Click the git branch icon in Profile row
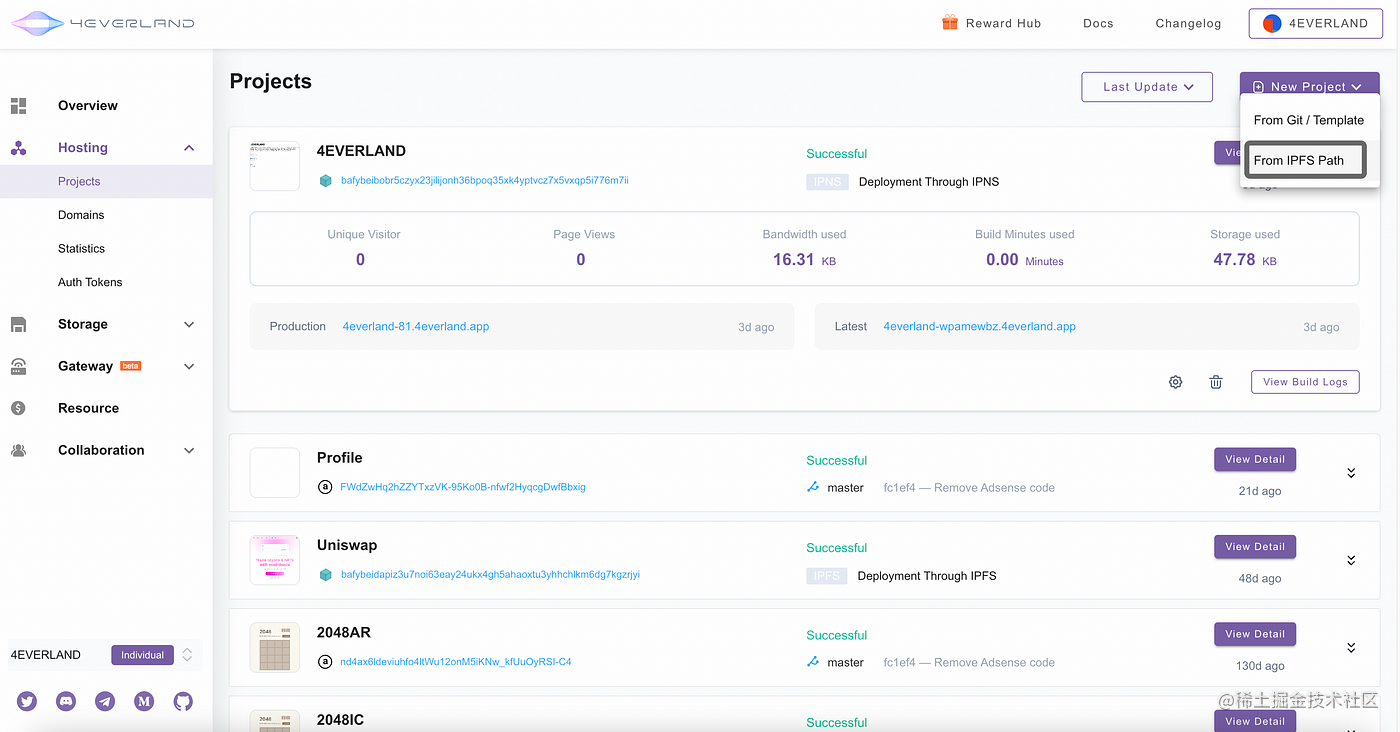This screenshot has height=732, width=1400. coord(814,488)
